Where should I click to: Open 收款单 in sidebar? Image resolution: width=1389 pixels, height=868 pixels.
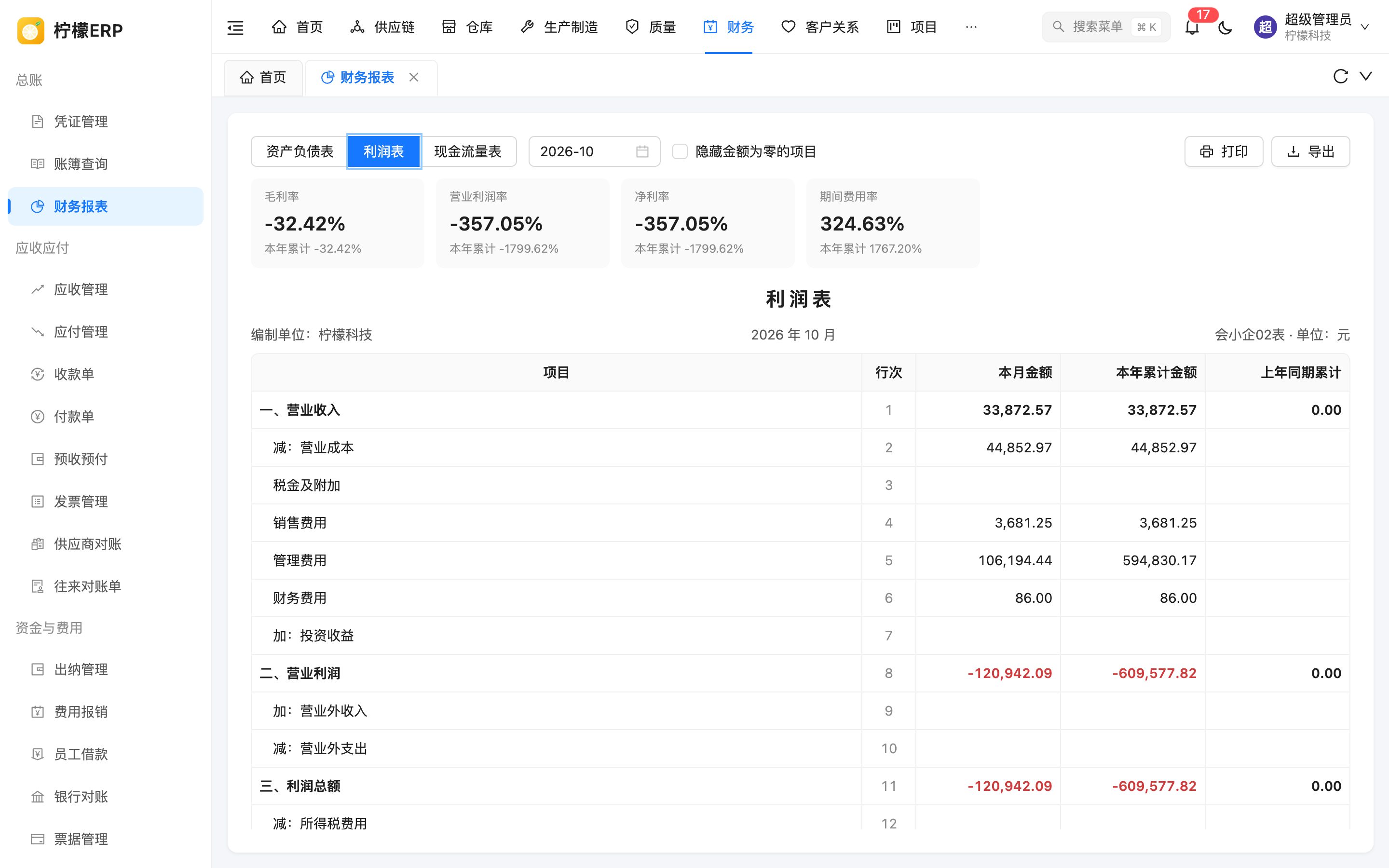[x=106, y=374]
